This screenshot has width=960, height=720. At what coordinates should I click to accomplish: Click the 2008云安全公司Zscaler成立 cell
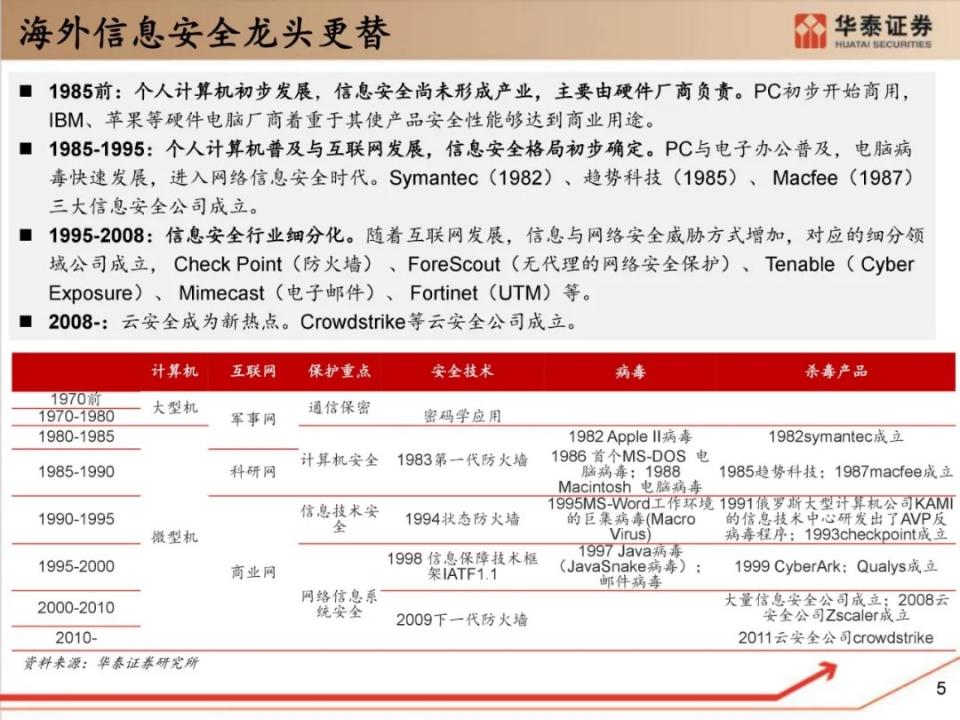(836, 607)
